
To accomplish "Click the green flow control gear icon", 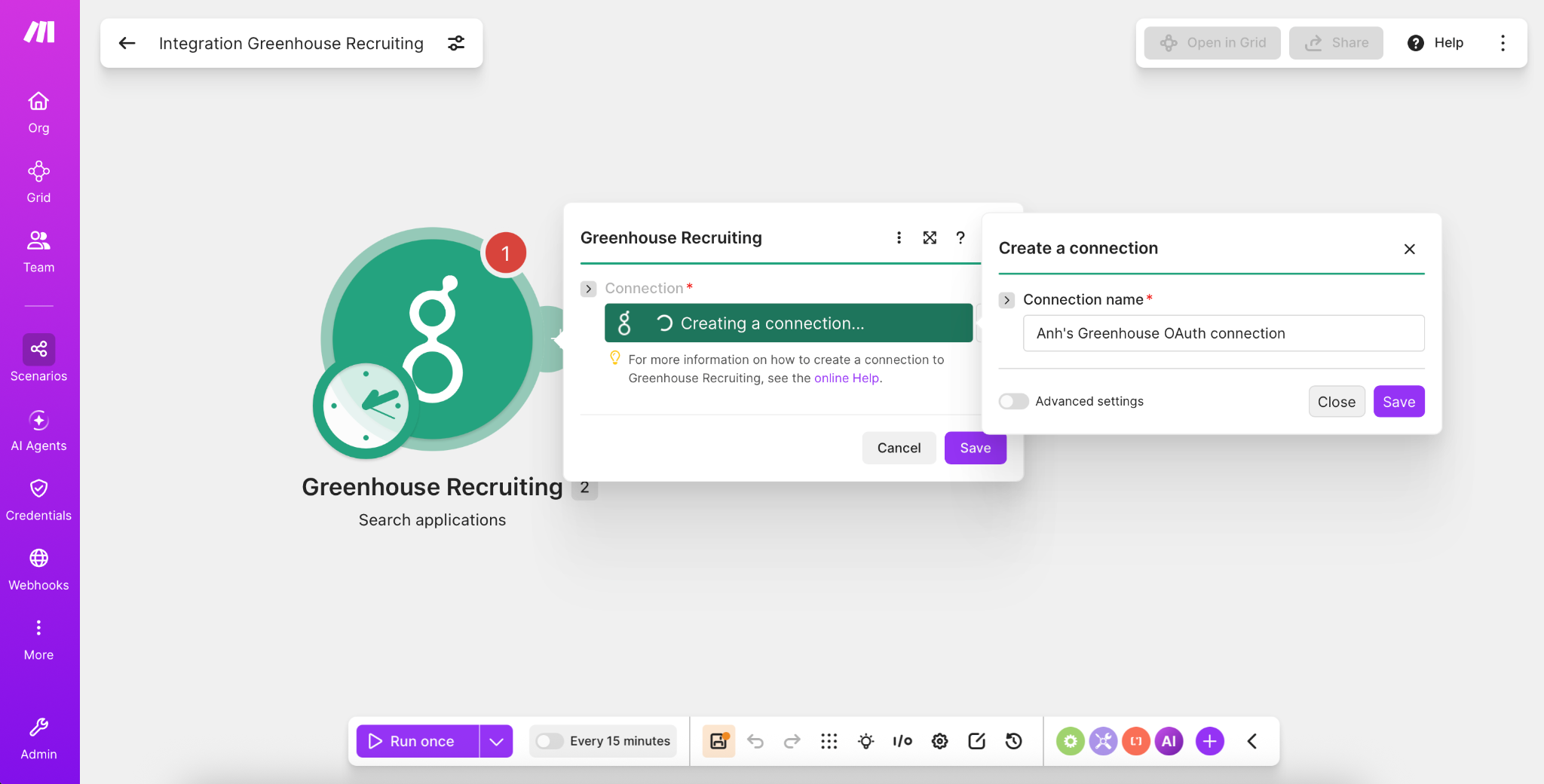I will tap(1071, 741).
